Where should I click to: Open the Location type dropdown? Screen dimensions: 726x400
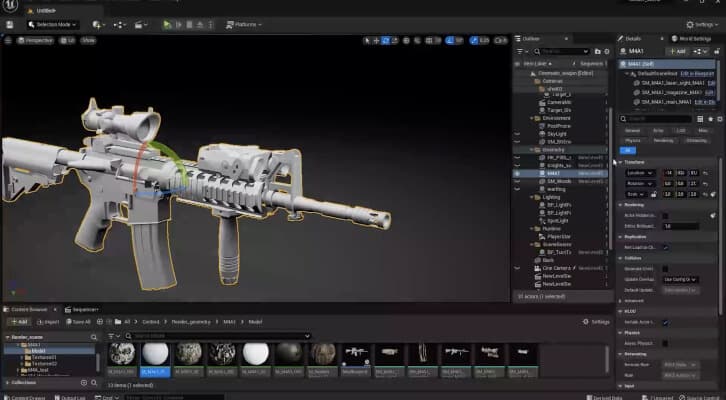(x=639, y=173)
